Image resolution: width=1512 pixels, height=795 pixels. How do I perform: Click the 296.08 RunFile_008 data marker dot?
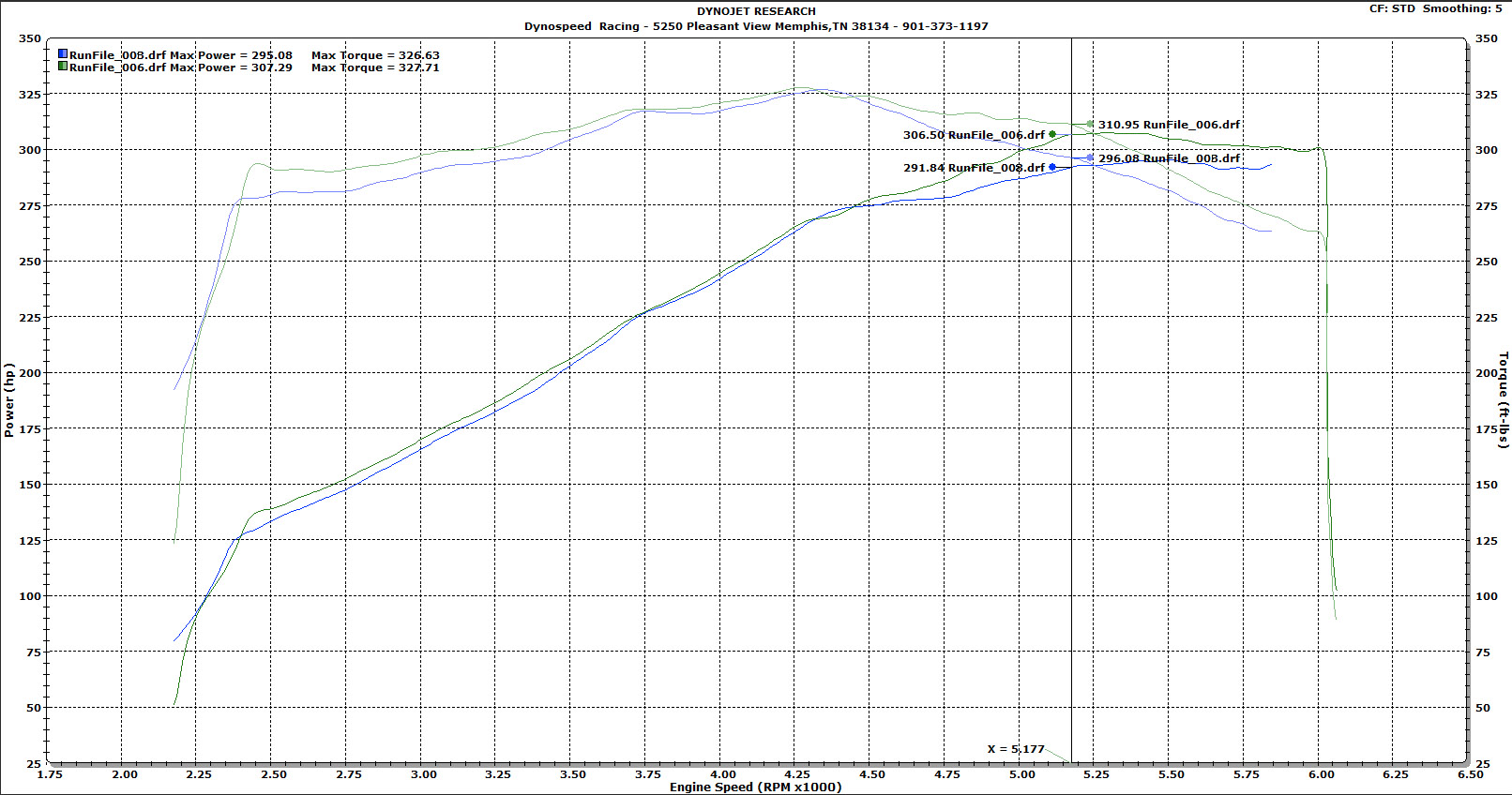pyautogui.click(x=1090, y=157)
